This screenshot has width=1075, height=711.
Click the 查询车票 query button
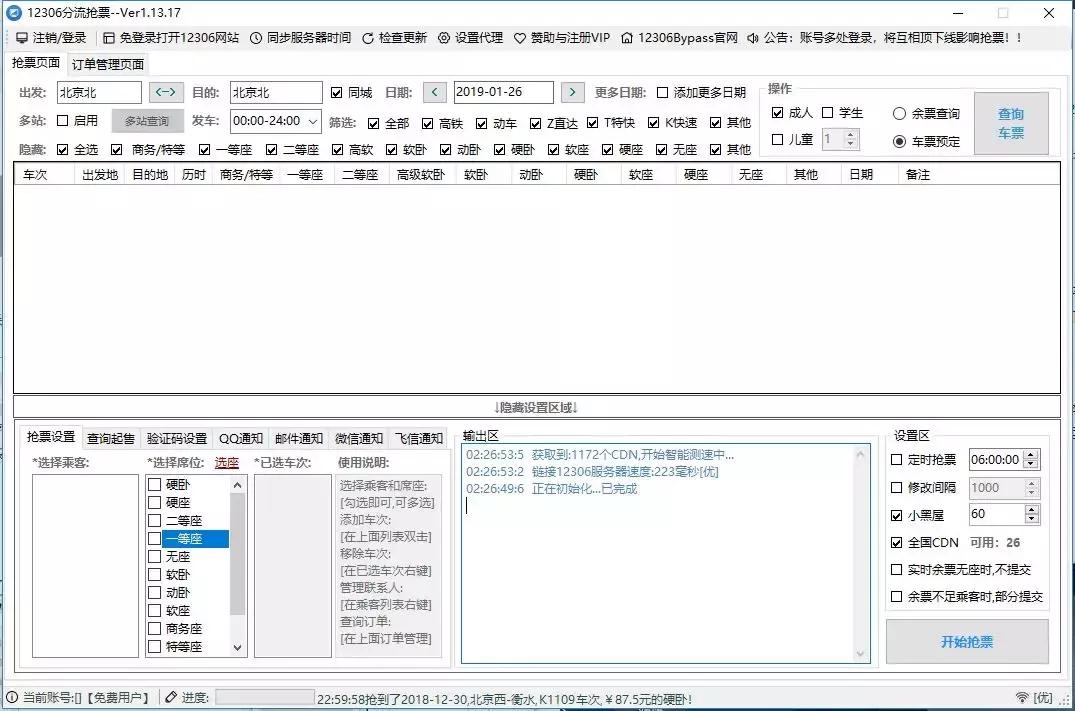[x=1011, y=120]
